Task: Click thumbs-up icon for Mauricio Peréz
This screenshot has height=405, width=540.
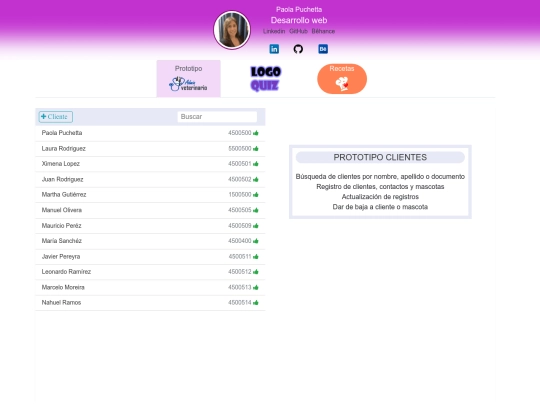Action: (x=256, y=226)
